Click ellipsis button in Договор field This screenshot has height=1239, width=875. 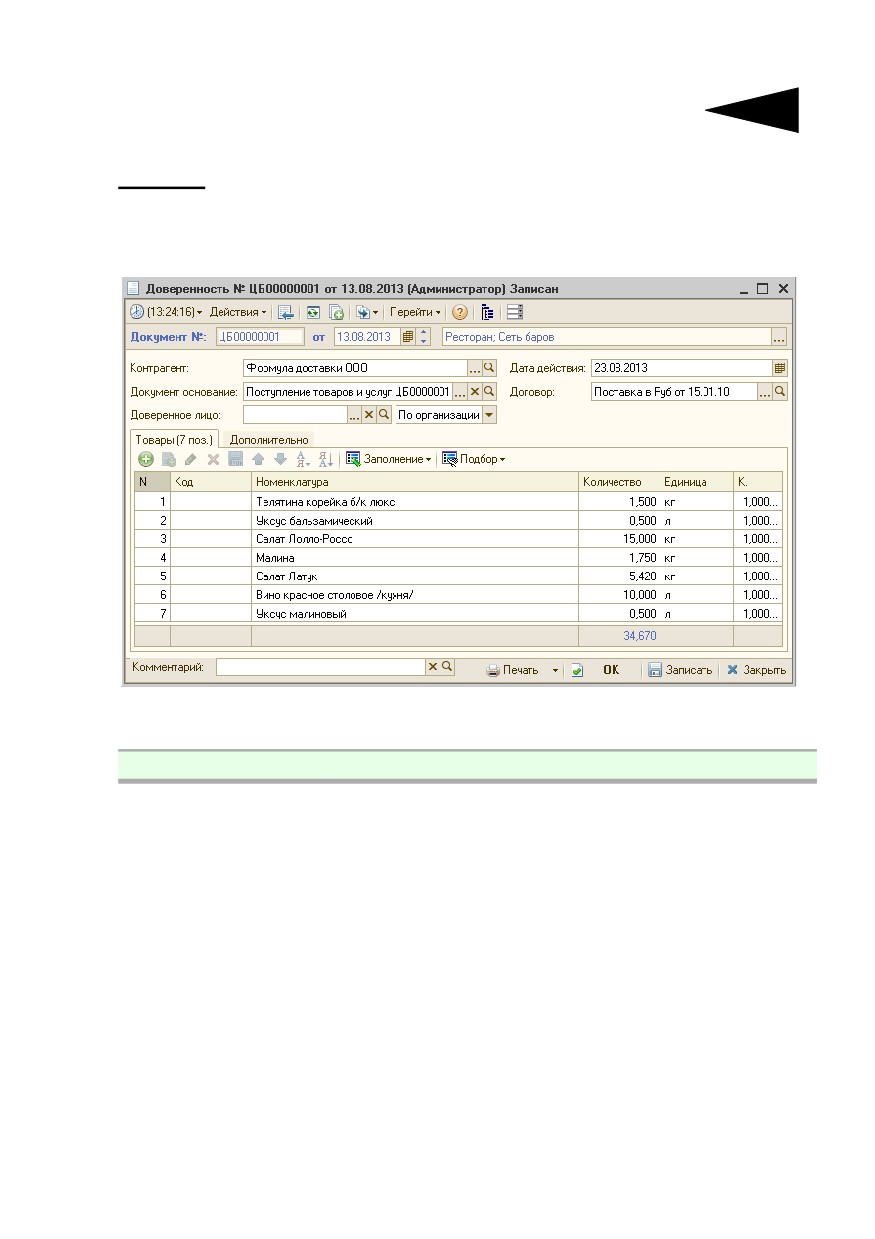coord(765,392)
